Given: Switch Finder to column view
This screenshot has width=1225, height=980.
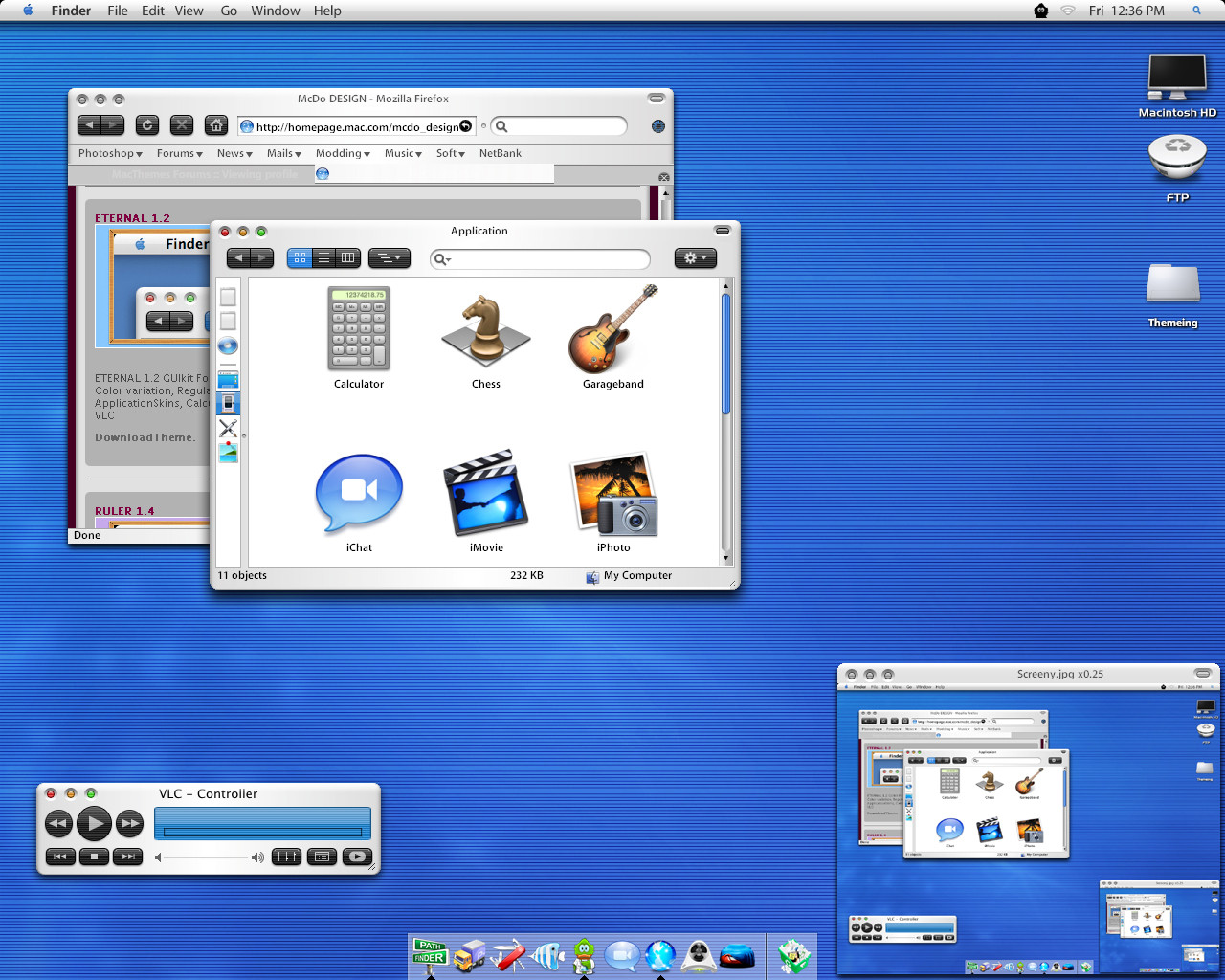Looking at the screenshot, I should [347, 257].
